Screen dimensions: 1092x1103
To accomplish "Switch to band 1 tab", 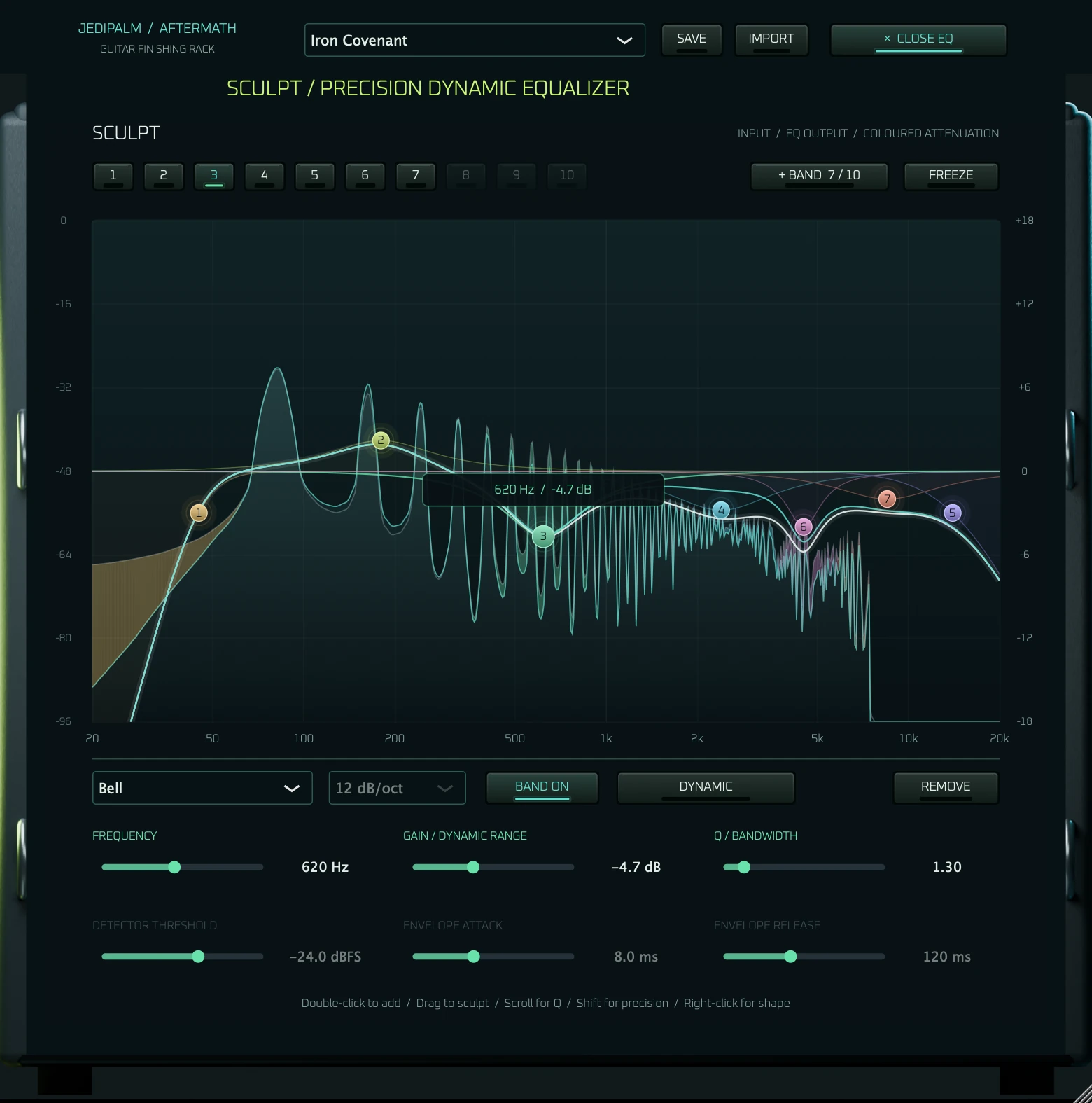I will tap(113, 176).
